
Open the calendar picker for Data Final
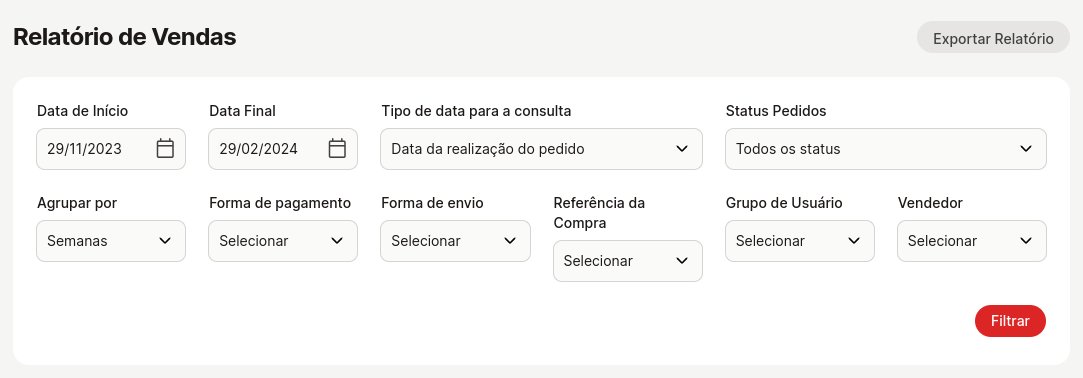coord(337,149)
